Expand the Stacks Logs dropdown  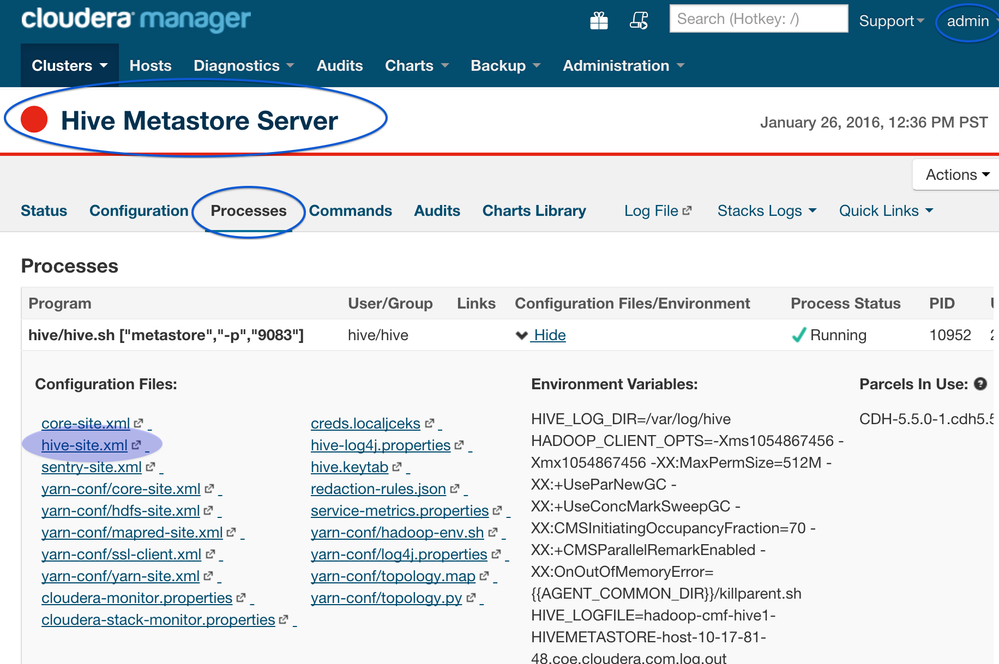pyautogui.click(x=766, y=211)
